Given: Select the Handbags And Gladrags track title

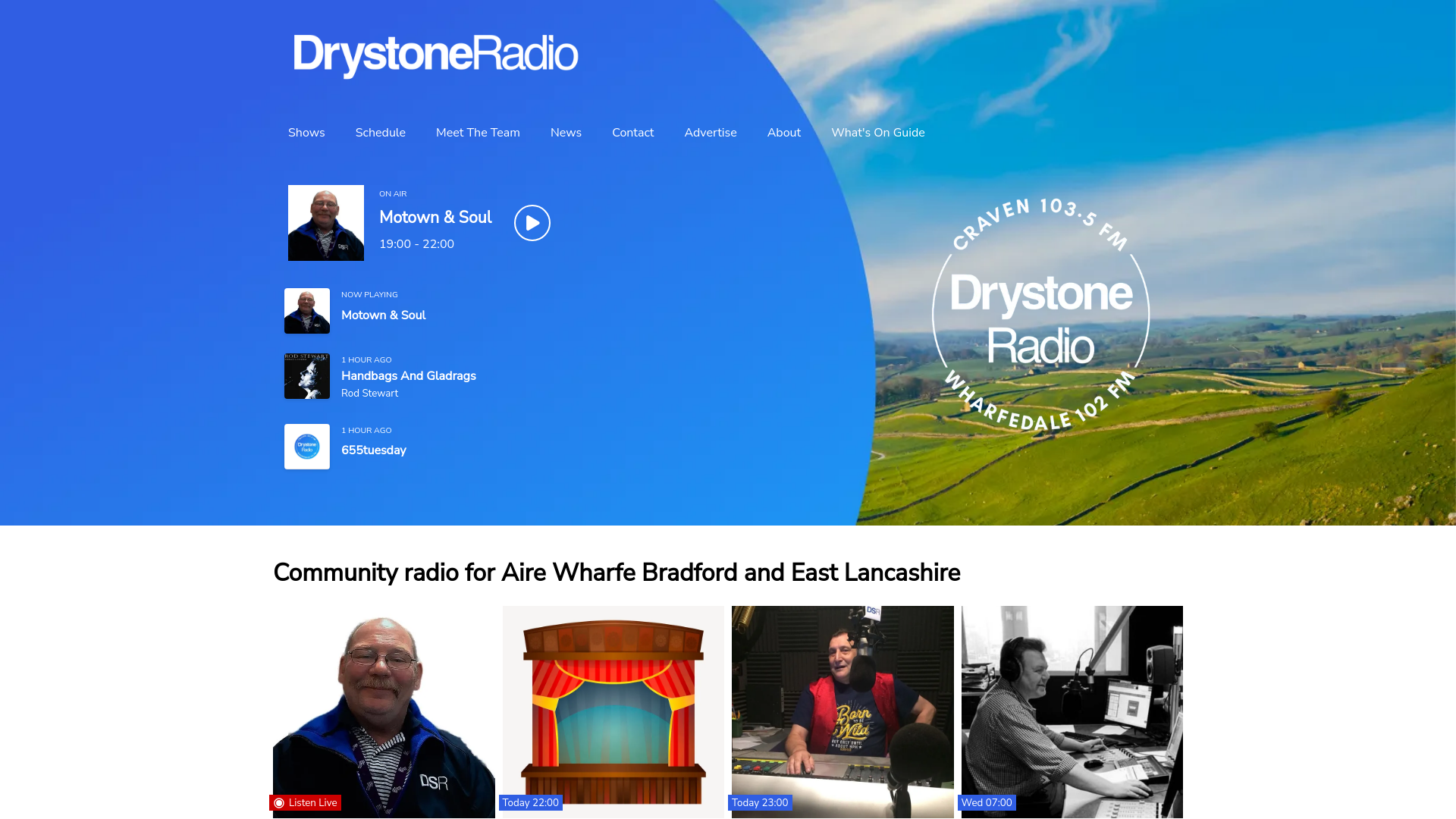Looking at the screenshot, I should [x=409, y=376].
